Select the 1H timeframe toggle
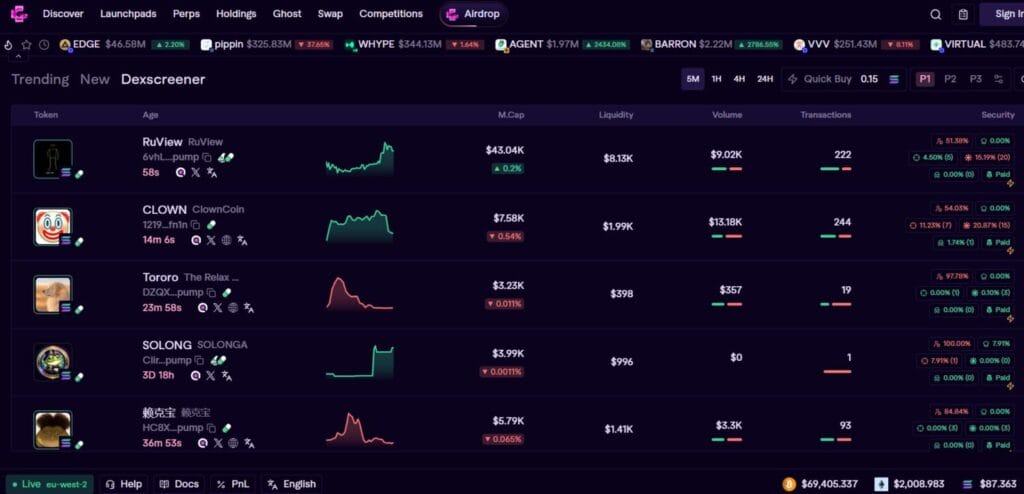The image size is (1024, 494). pos(716,79)
